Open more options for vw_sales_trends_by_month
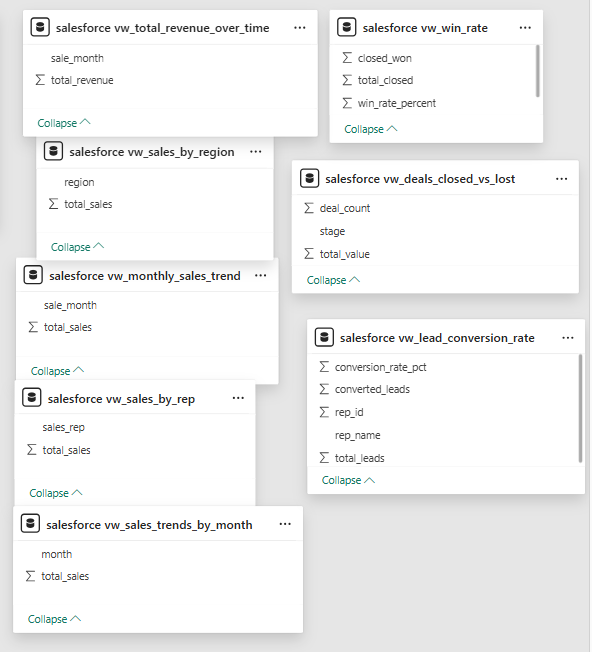The image size is (592, 652). tap(285, 524)
